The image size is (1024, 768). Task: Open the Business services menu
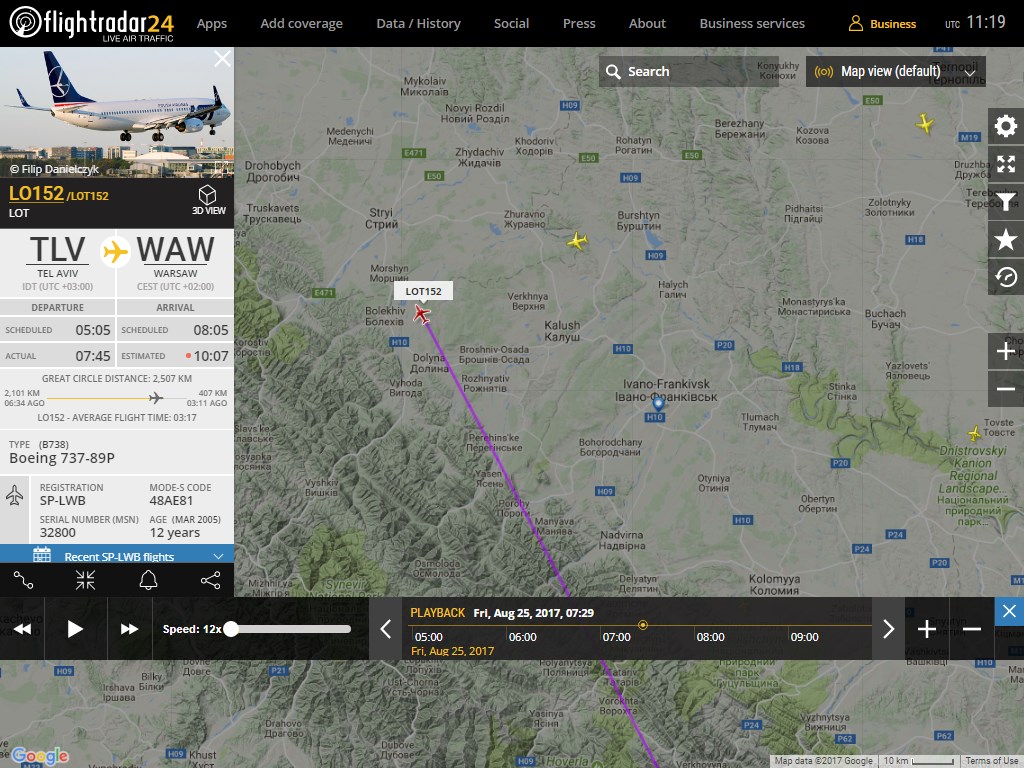752,24
